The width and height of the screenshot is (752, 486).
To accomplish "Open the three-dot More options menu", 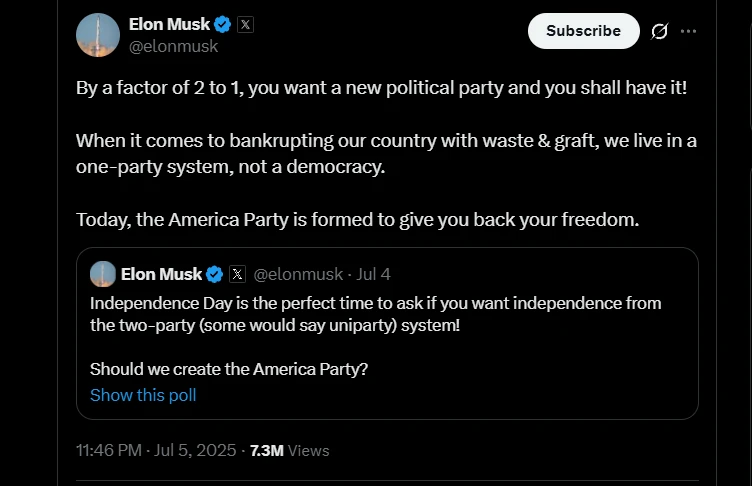I will (x=688, y=31).
